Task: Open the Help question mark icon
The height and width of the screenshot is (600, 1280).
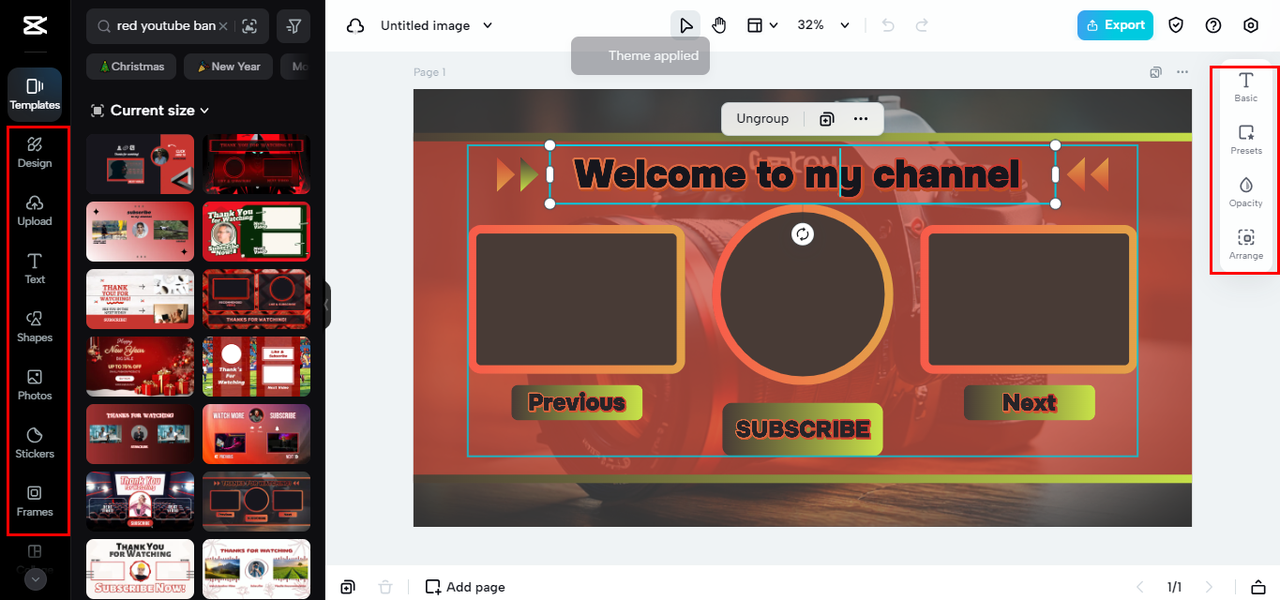Action: pos(1213,25)
